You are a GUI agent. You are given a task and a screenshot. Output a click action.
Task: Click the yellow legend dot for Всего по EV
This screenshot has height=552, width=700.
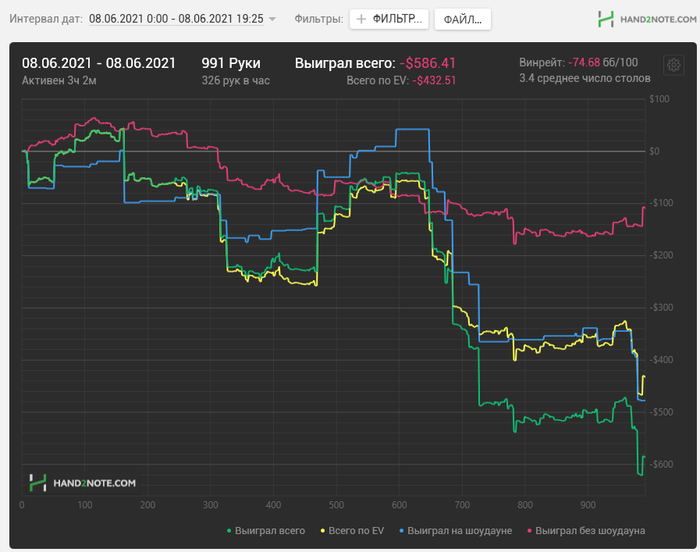323,531
